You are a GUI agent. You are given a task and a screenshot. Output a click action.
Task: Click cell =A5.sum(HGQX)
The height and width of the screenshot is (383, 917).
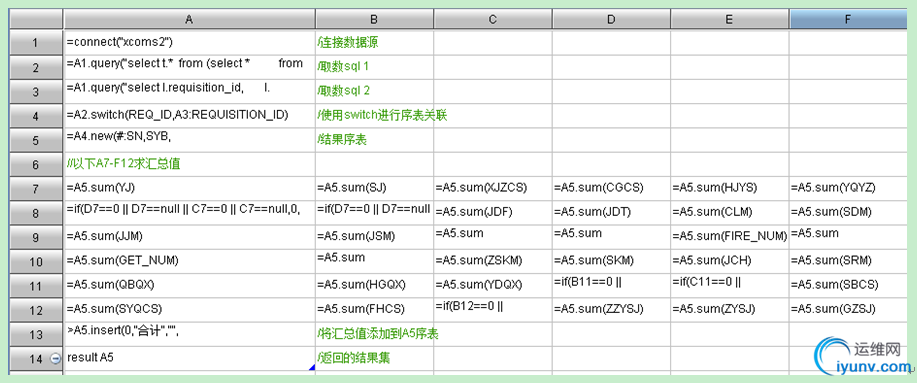pyautogui.click(x=374, y=285)
